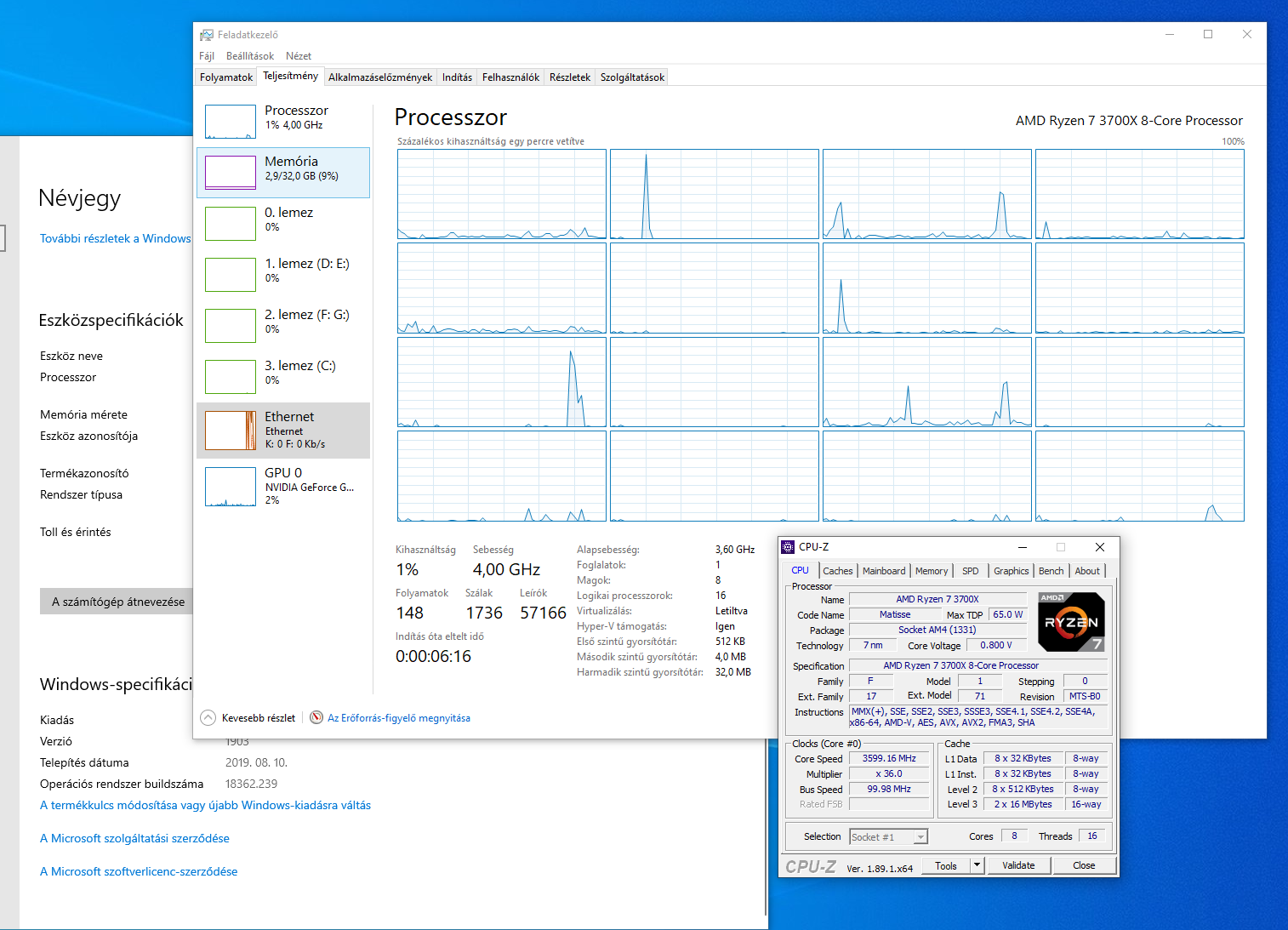Click the Tools button in CPU-Z
This screenshot has width=1288, height=930.
(x=946, y=865)
